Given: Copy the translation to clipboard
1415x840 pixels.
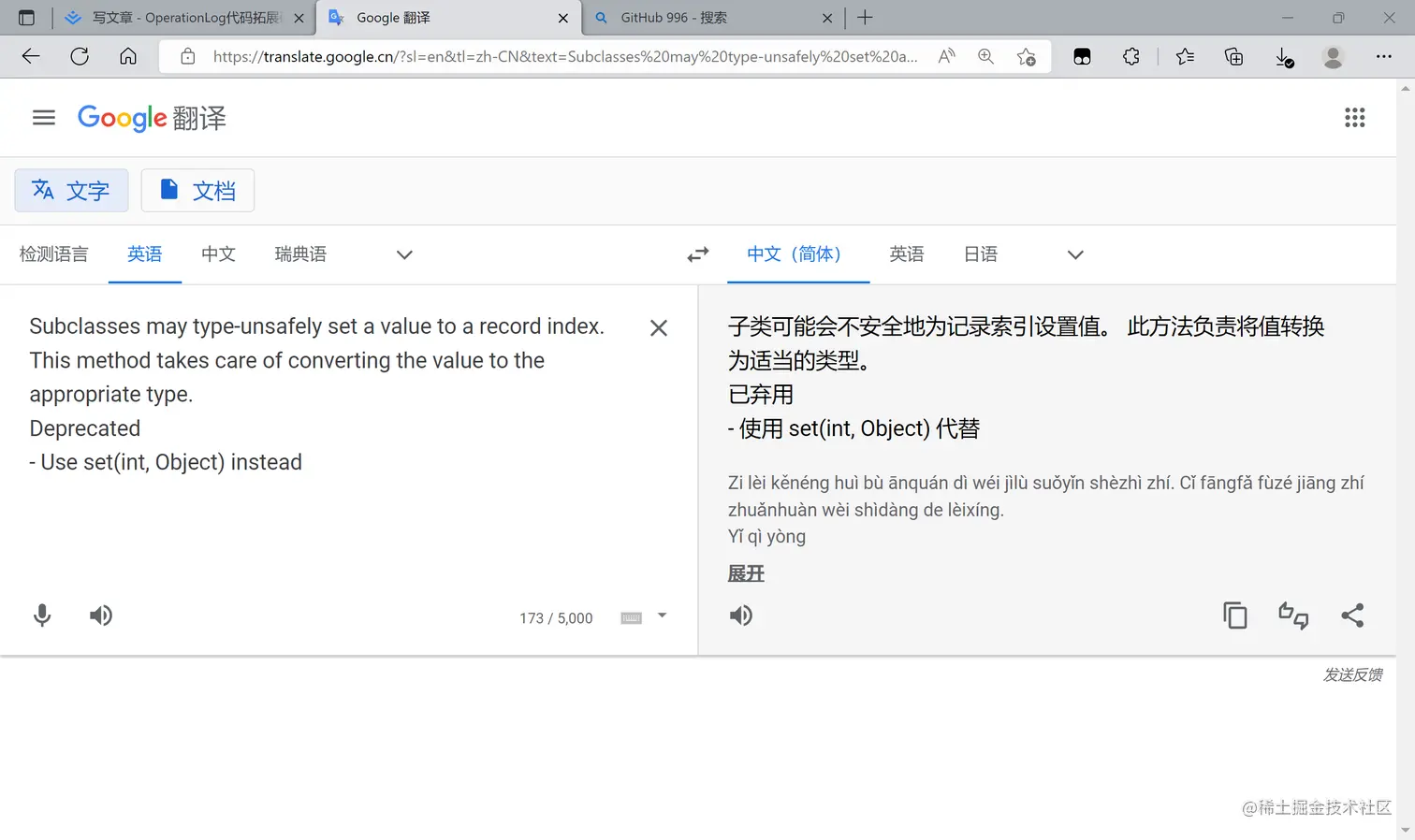Looking at the screenshot, I should [x=1235, y=616].
